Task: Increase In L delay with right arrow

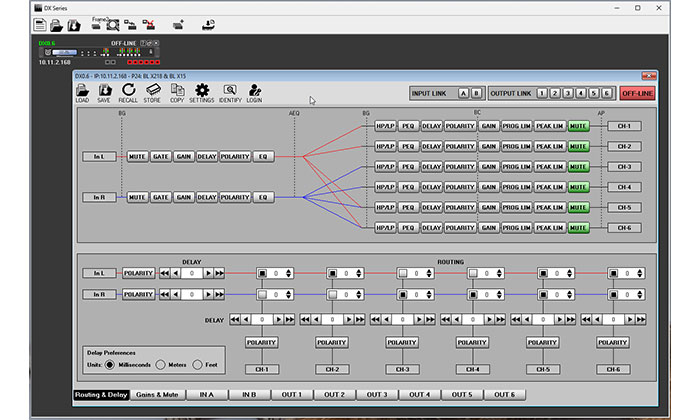Action: pyautogui.click(x=208, y=272)
